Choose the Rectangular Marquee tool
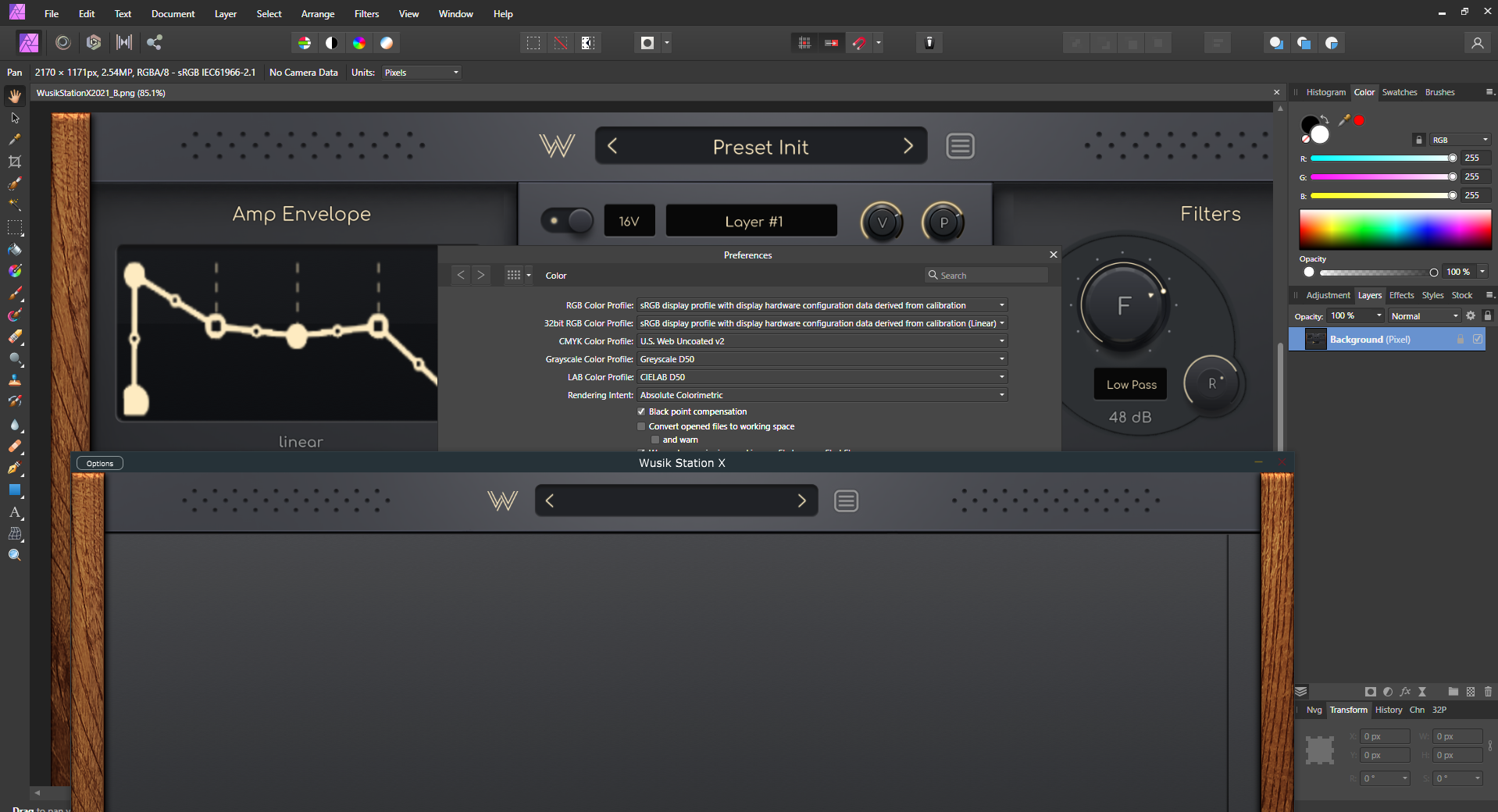Image resolution: width=1498 pixels, height=812 pixels. click(x=15, y=227)
